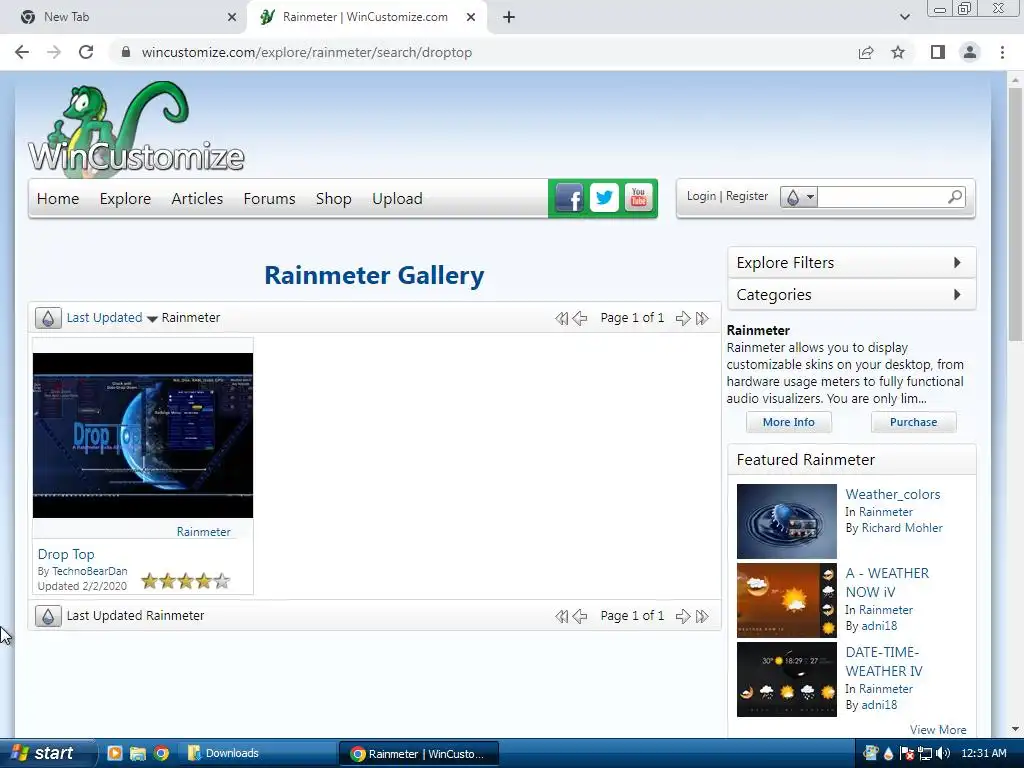This screenshot has width=1024, height=768.
Task: Click the browser back arrow
Action: click(x=22, y=52)
